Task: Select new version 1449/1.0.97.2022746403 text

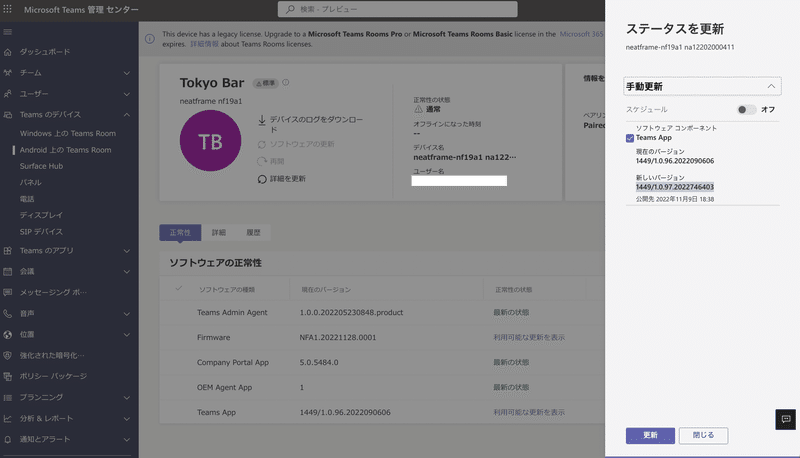Action: point(674,187)
